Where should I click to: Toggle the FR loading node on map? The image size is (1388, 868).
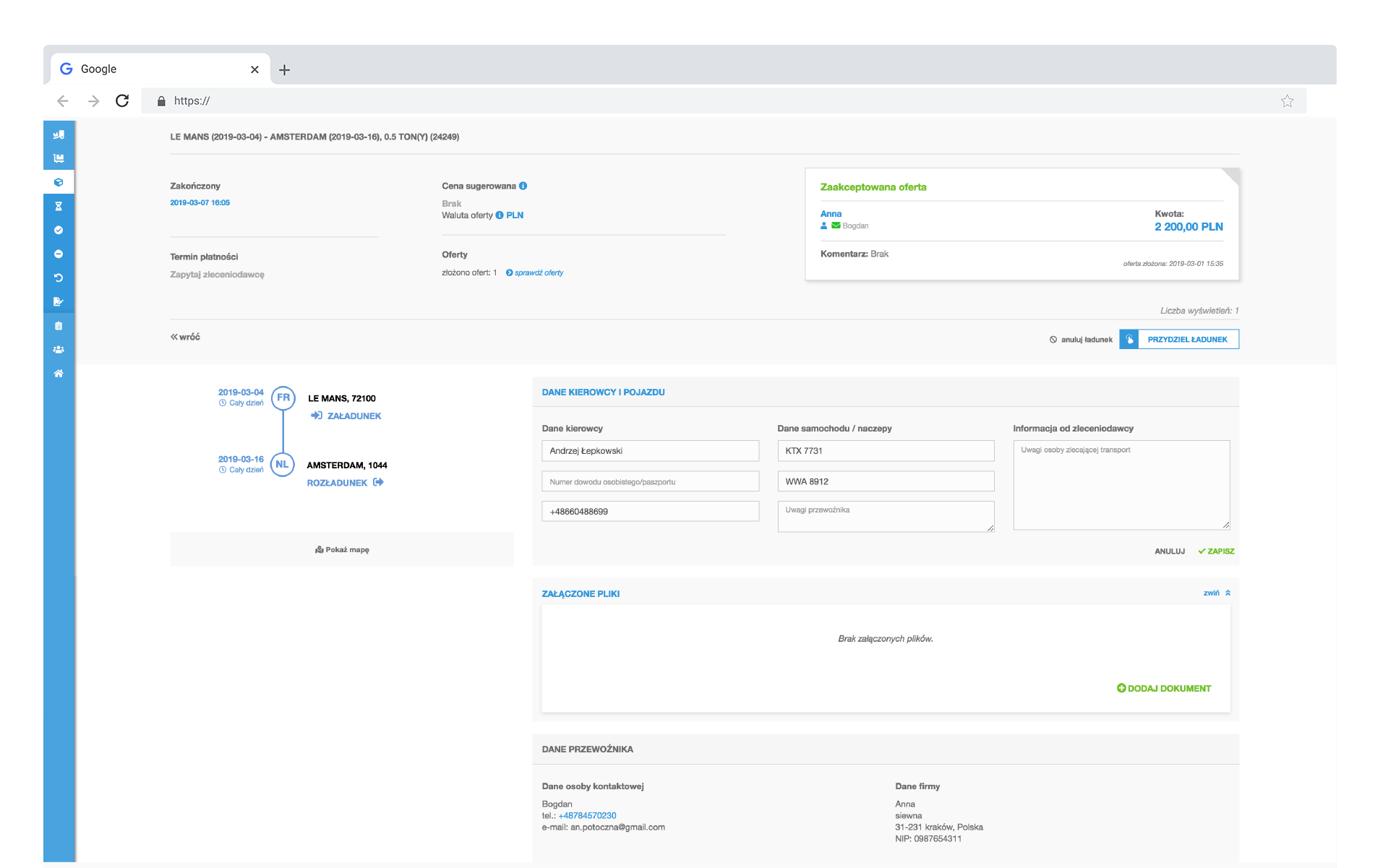[x=283, y=398]
